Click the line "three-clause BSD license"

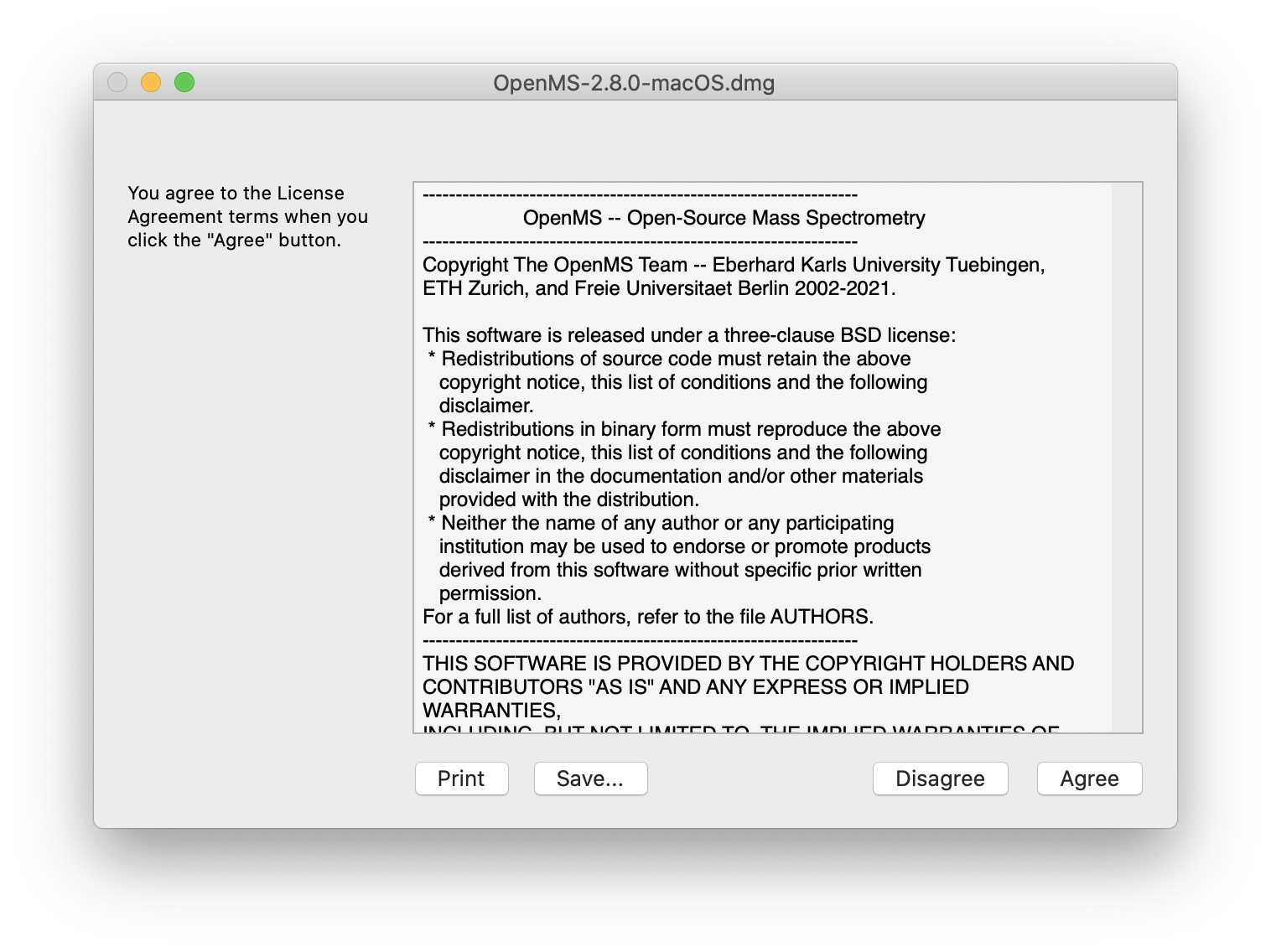(689, 335)
